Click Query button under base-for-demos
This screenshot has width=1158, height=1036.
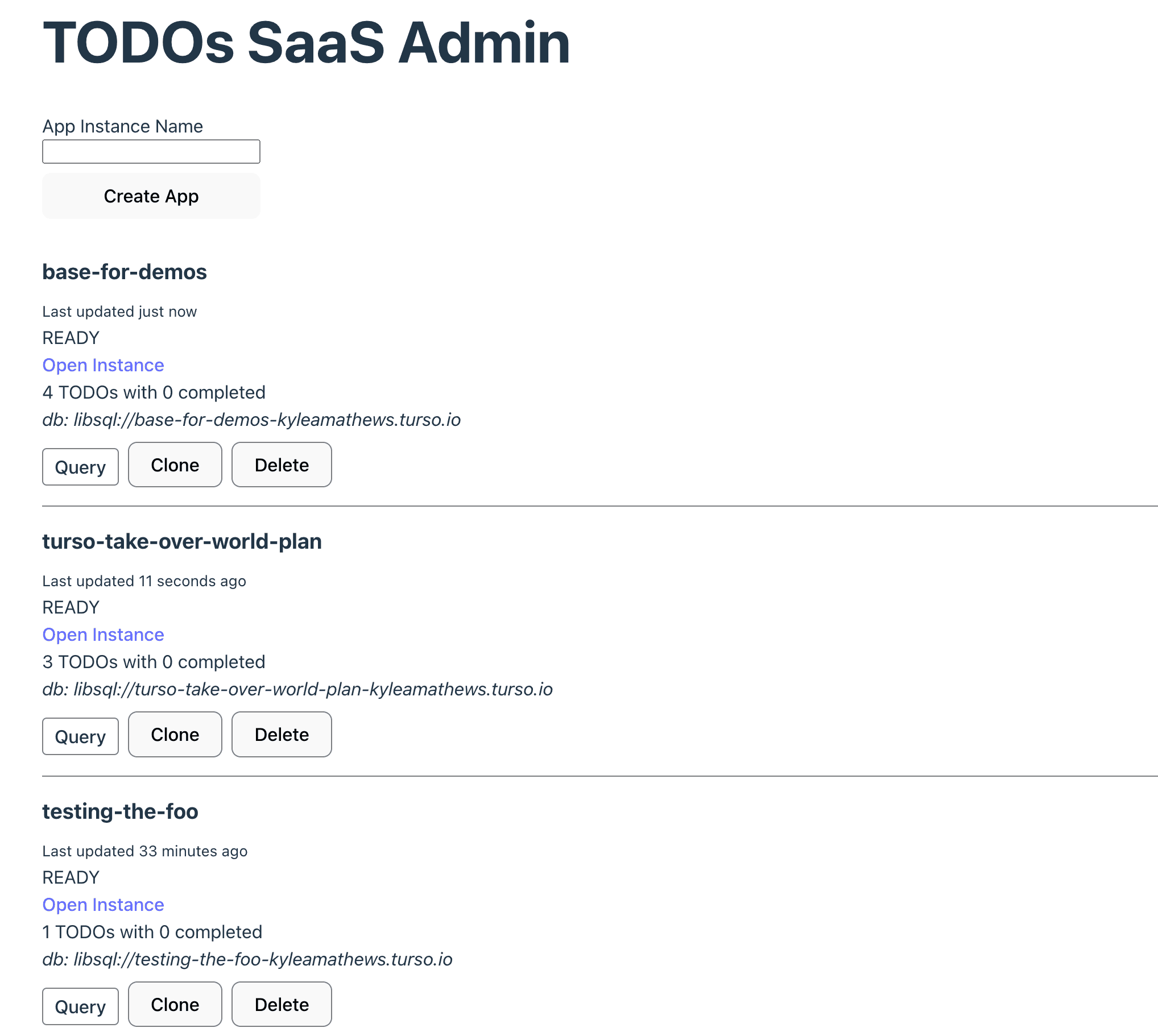[x=80, y=467]
